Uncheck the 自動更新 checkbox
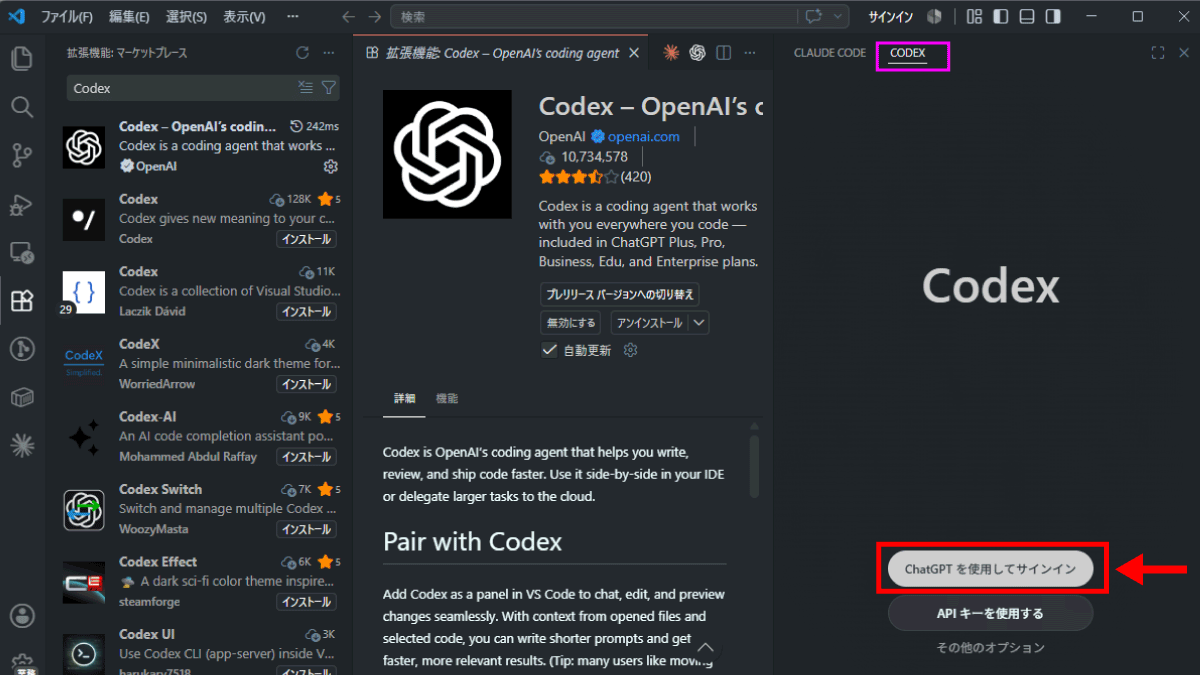Viewport: 1200px width, 675px height. pos(549,350)
